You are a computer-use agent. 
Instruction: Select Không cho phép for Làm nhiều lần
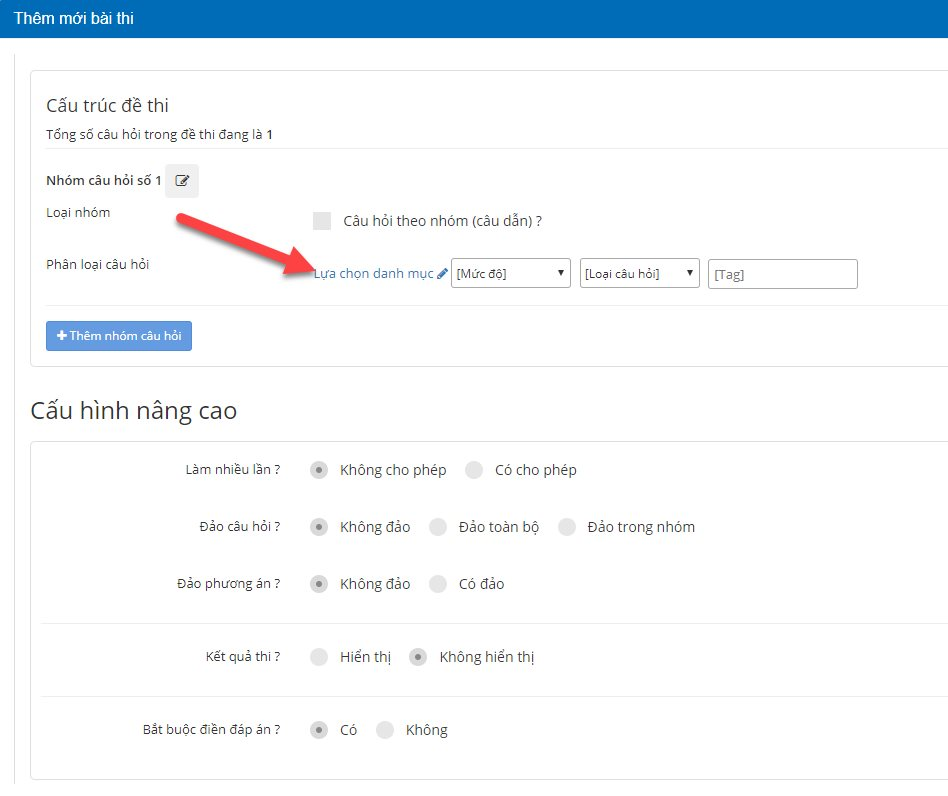point(319,470)
